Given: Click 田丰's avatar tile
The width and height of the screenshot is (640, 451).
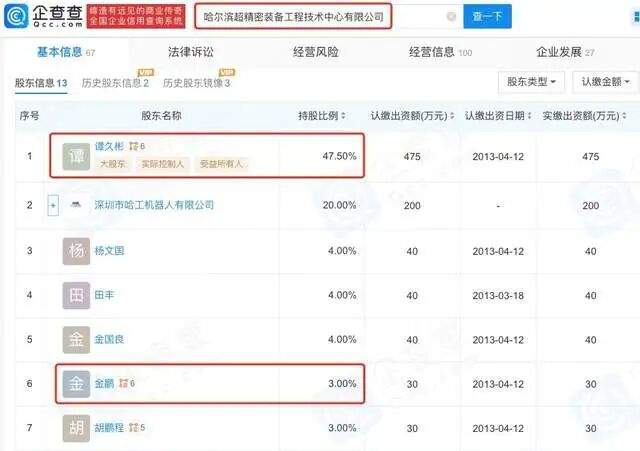Looking at the screenshot, I should [x=76, y=295].
